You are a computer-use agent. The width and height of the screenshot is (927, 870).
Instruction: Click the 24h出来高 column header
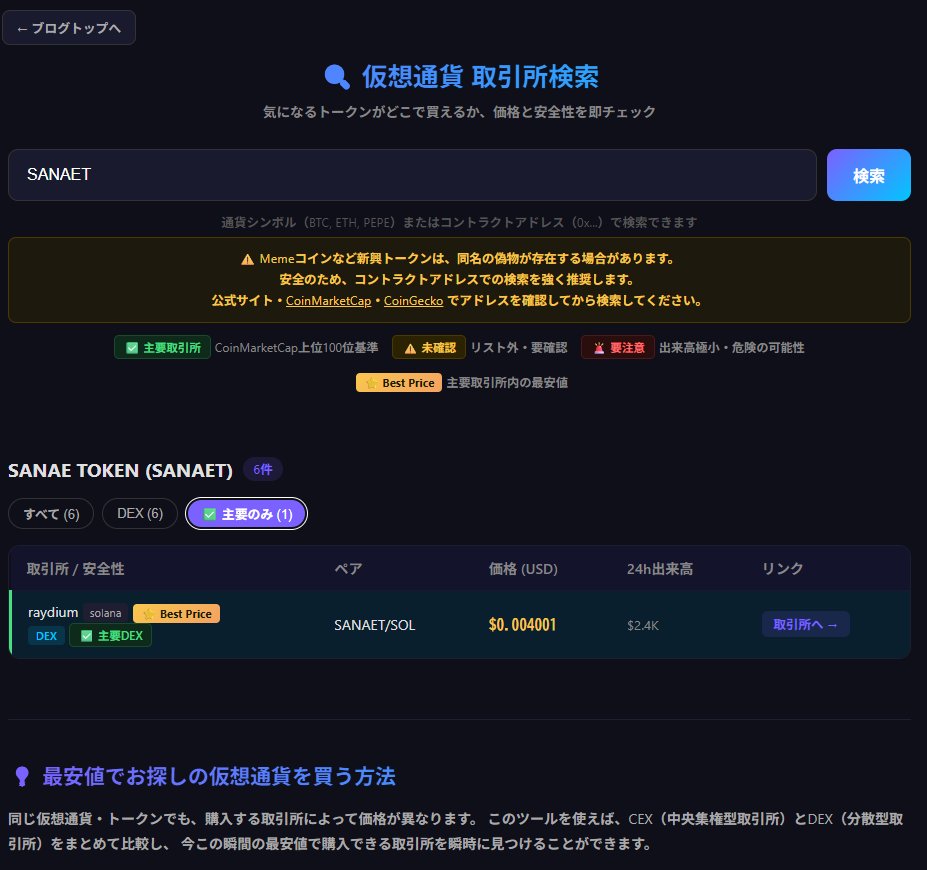[x=660, y=569]
